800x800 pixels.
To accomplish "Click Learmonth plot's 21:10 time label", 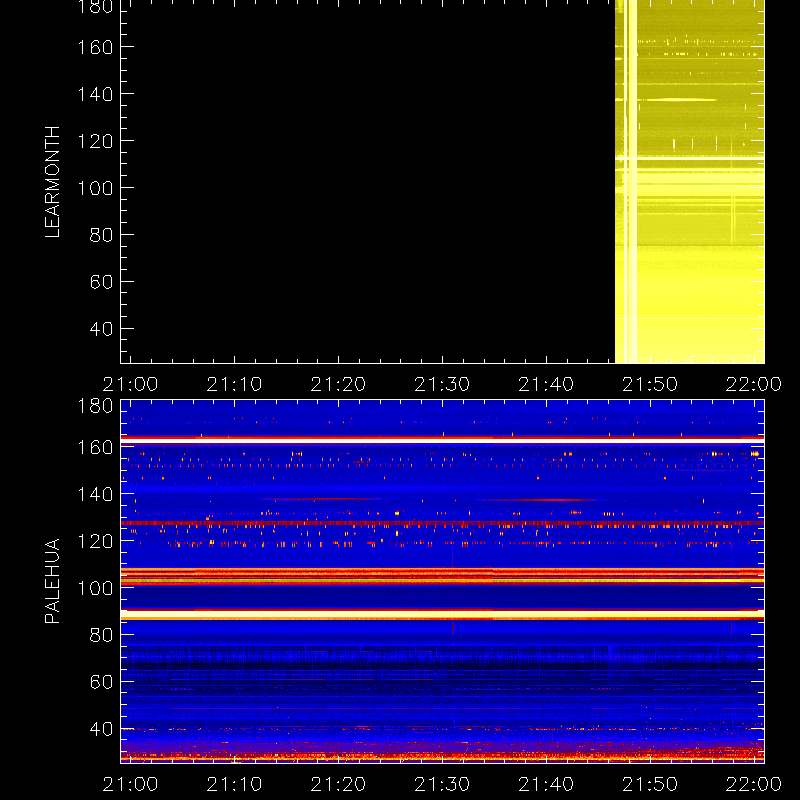I will pyautogui.click(x=234, y=384).
